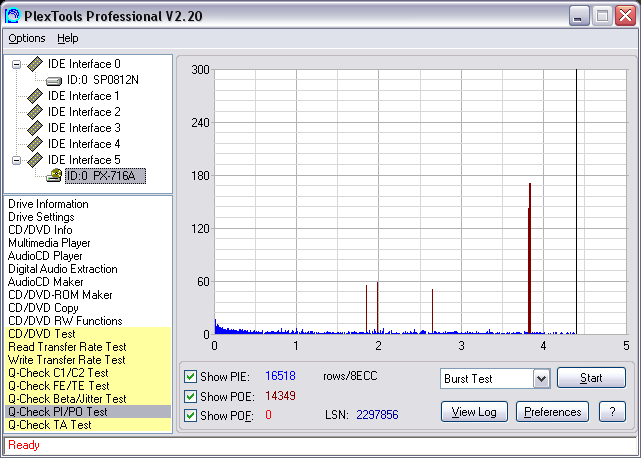Open Drive Information function
The image size is (641, 458).
click(x=48, y=204)
